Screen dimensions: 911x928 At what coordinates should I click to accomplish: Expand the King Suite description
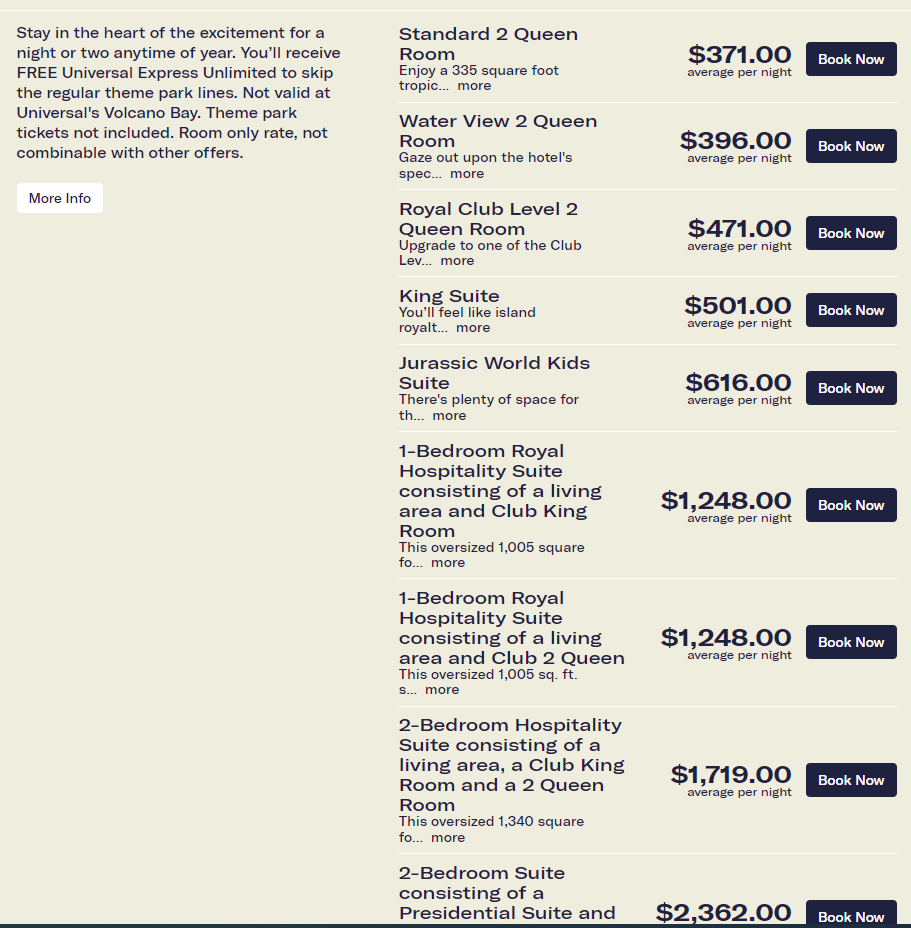point(473,328)
